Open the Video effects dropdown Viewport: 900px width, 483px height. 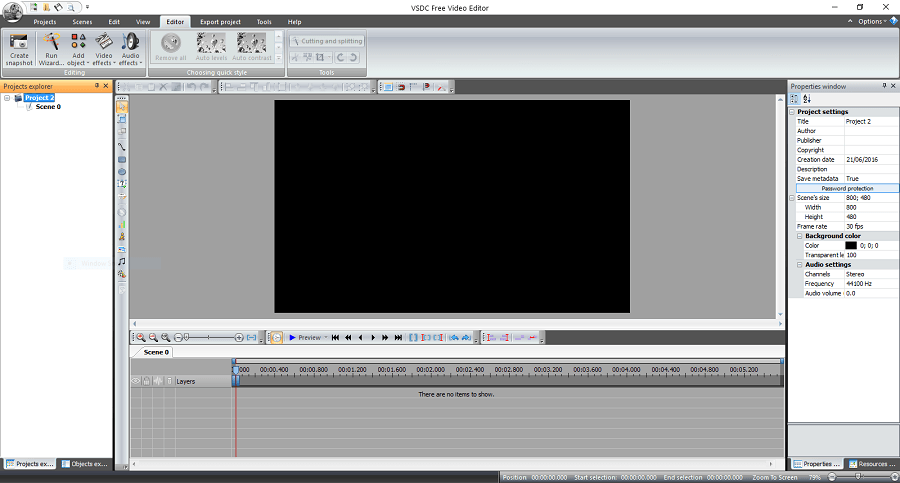point(104,49)
